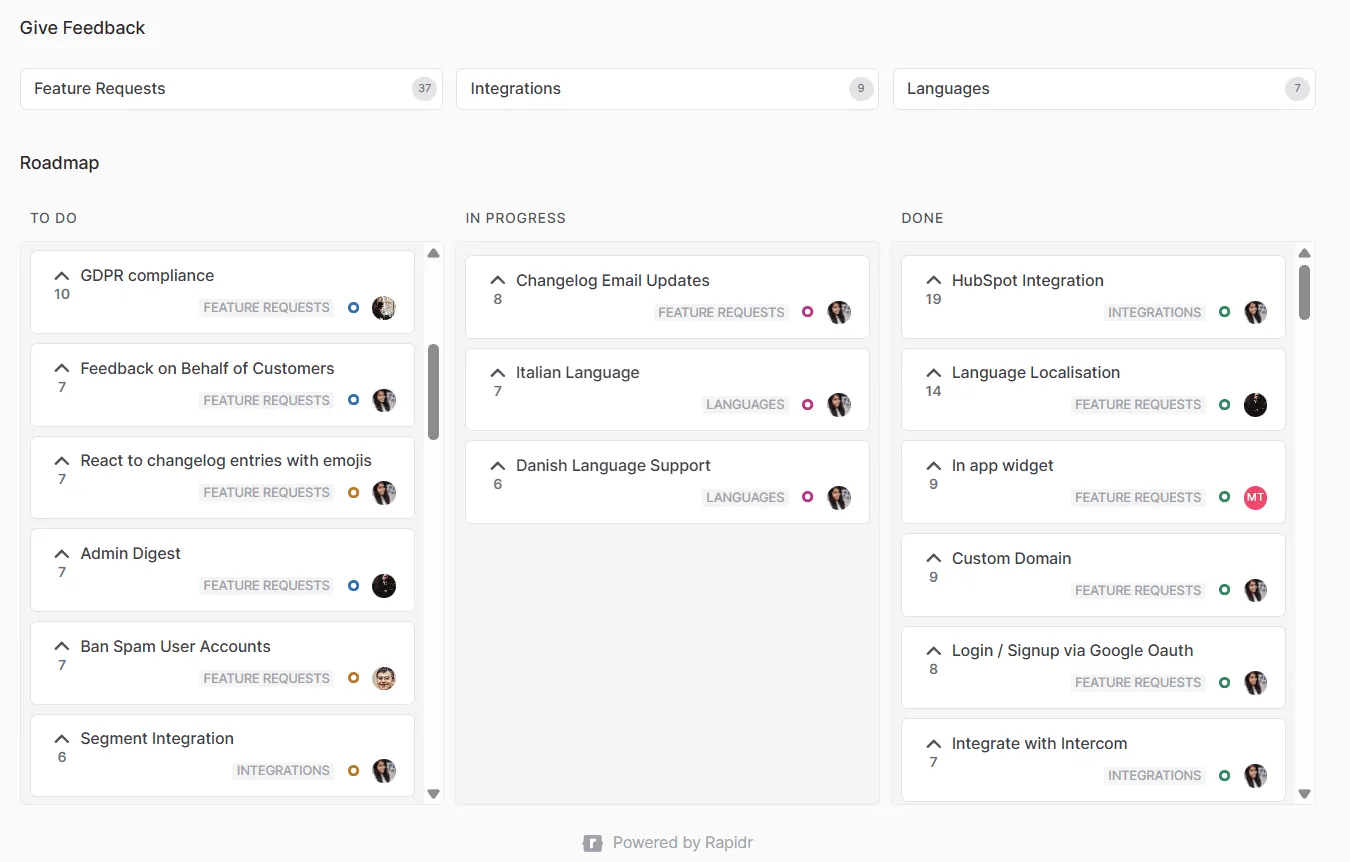The image size is (1350, 862).
Task: Open the Feedback on Behalf of Customers post
Action: click(207, 369)
